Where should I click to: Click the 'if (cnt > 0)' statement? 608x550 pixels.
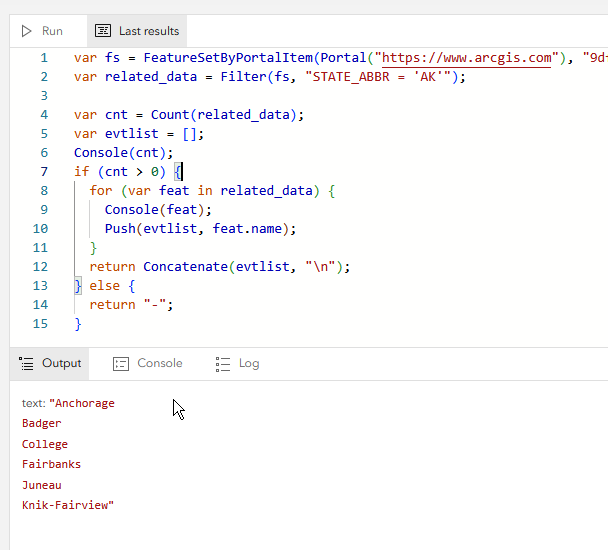128,172
